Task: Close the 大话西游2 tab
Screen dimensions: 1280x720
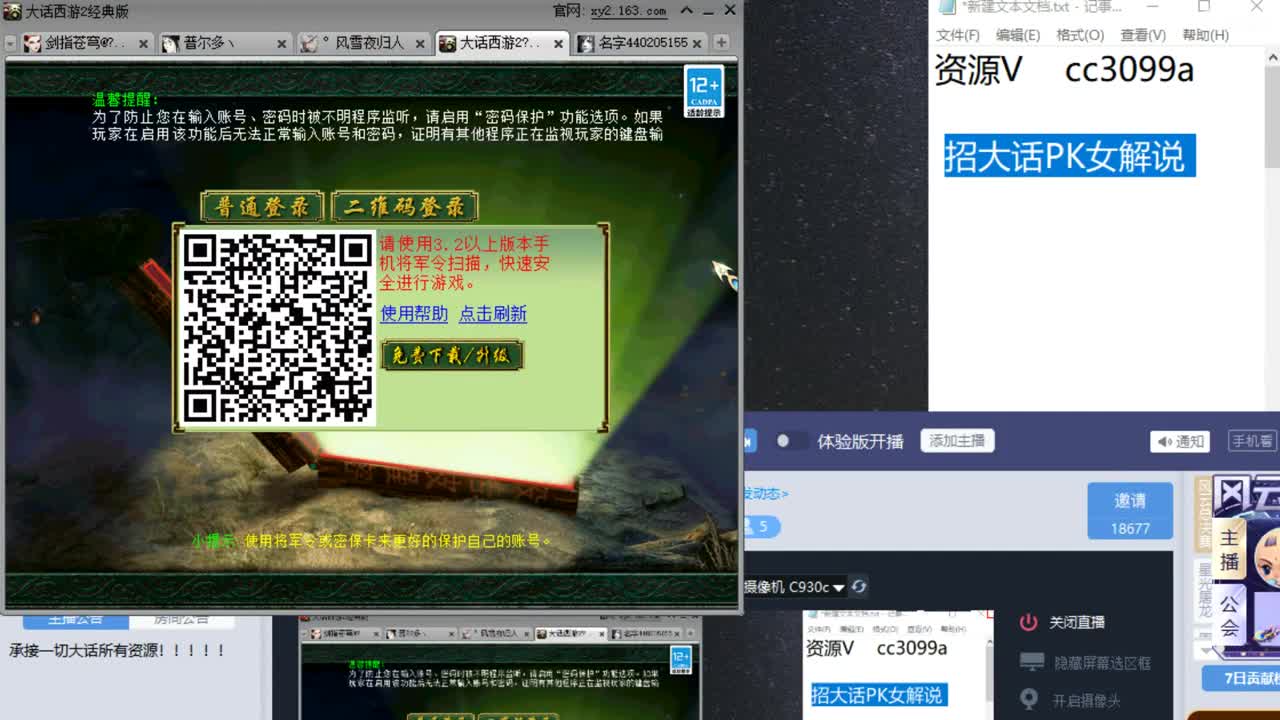Action: (557, 44)
